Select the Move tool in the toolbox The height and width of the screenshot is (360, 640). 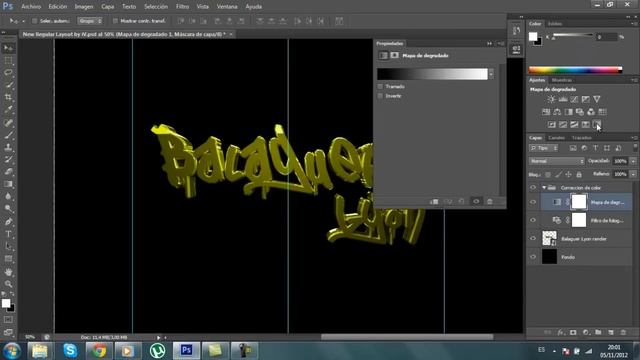tap(8, 48)
